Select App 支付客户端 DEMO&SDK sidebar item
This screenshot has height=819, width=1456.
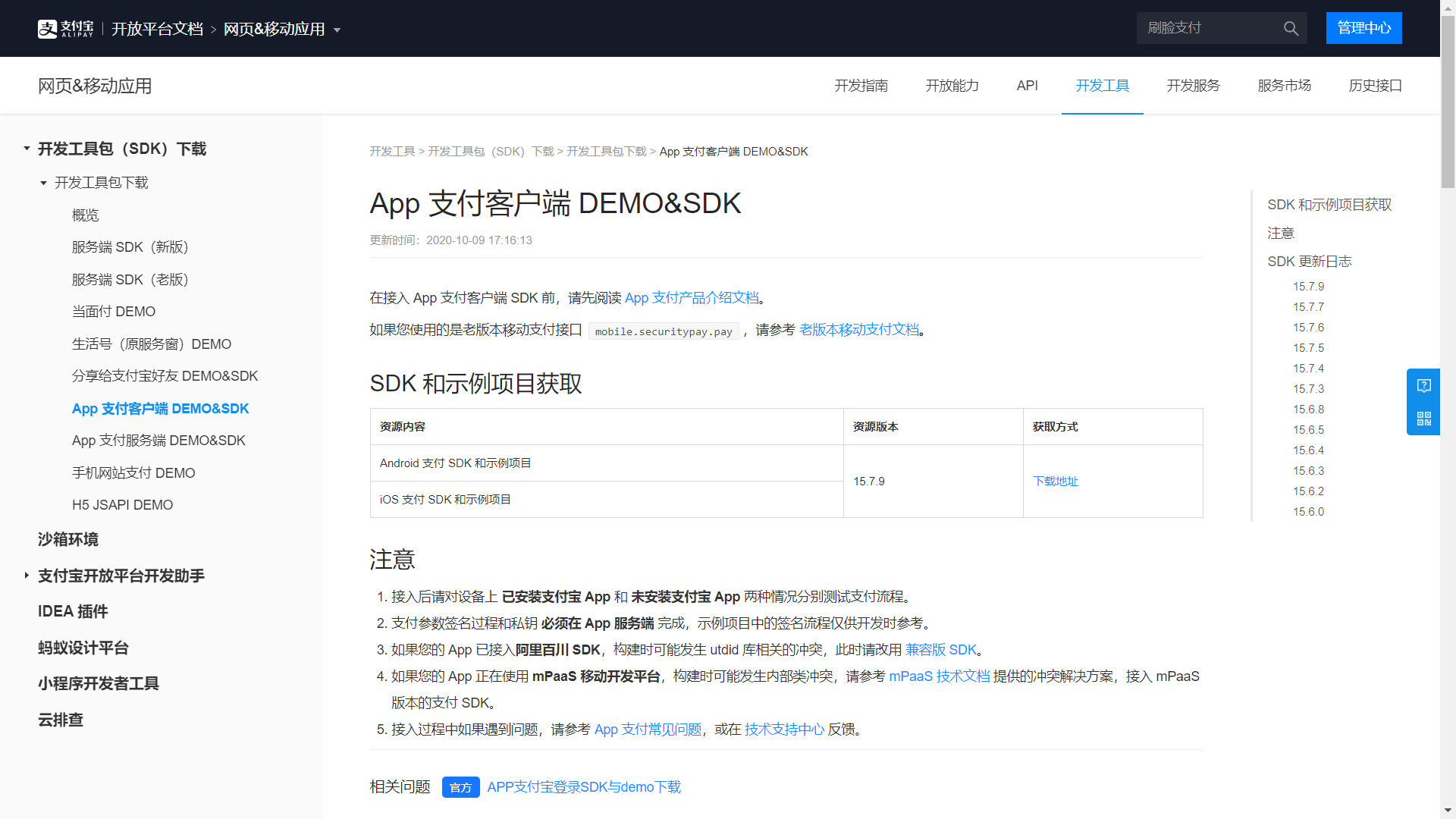point(160,409)
